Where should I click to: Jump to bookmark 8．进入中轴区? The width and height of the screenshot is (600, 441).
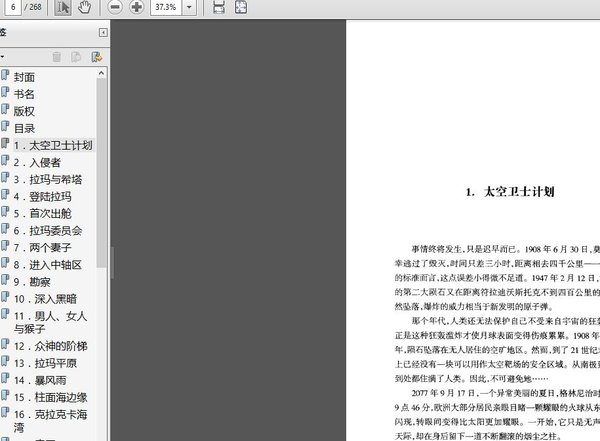point(48,265)
